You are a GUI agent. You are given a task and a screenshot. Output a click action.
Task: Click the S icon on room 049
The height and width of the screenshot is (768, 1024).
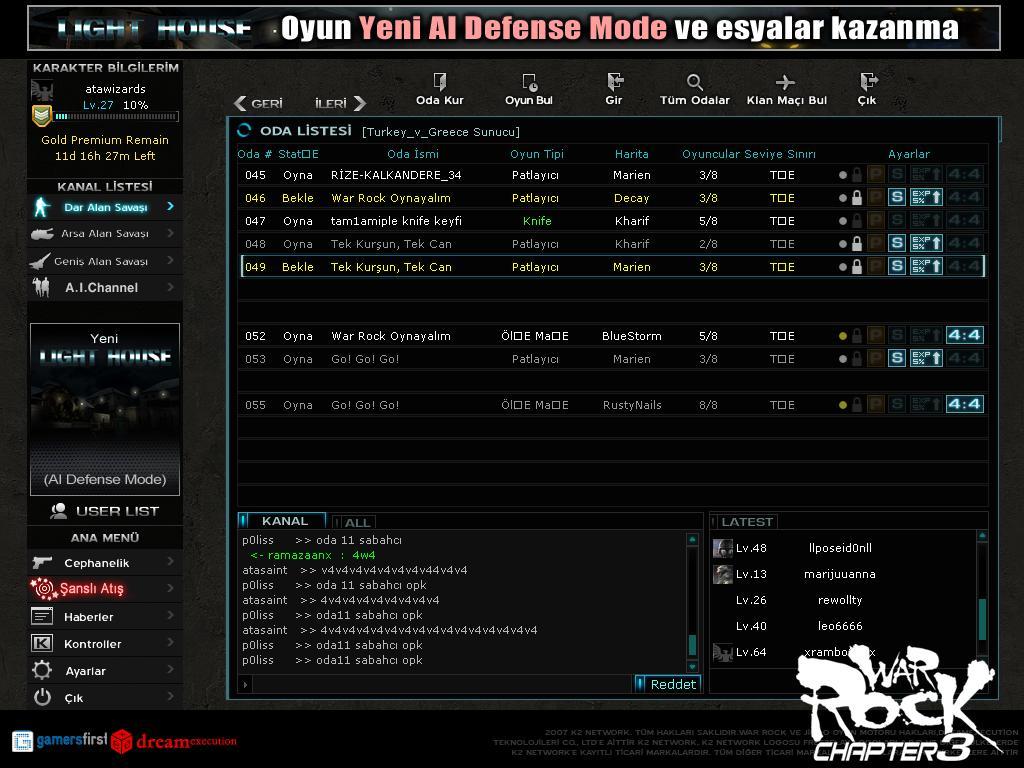tap(897, 266)
